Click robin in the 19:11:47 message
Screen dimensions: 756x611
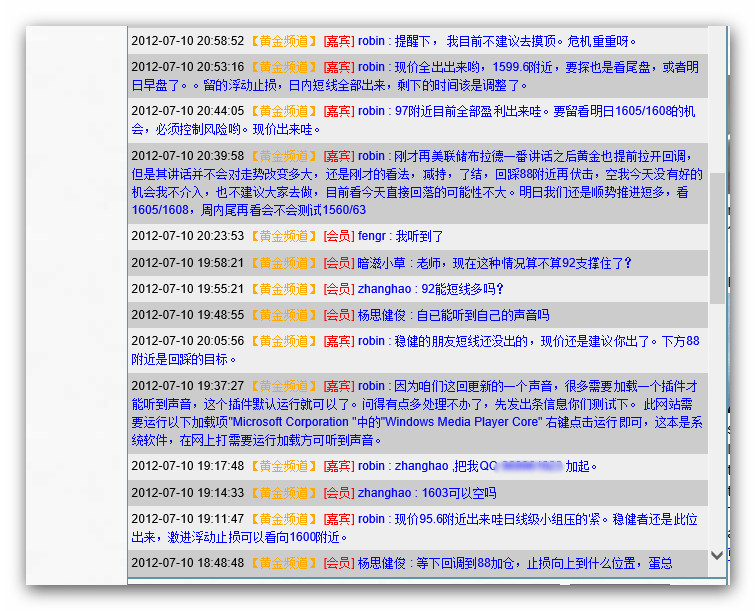pyautogui.click(x=371, y=519)
